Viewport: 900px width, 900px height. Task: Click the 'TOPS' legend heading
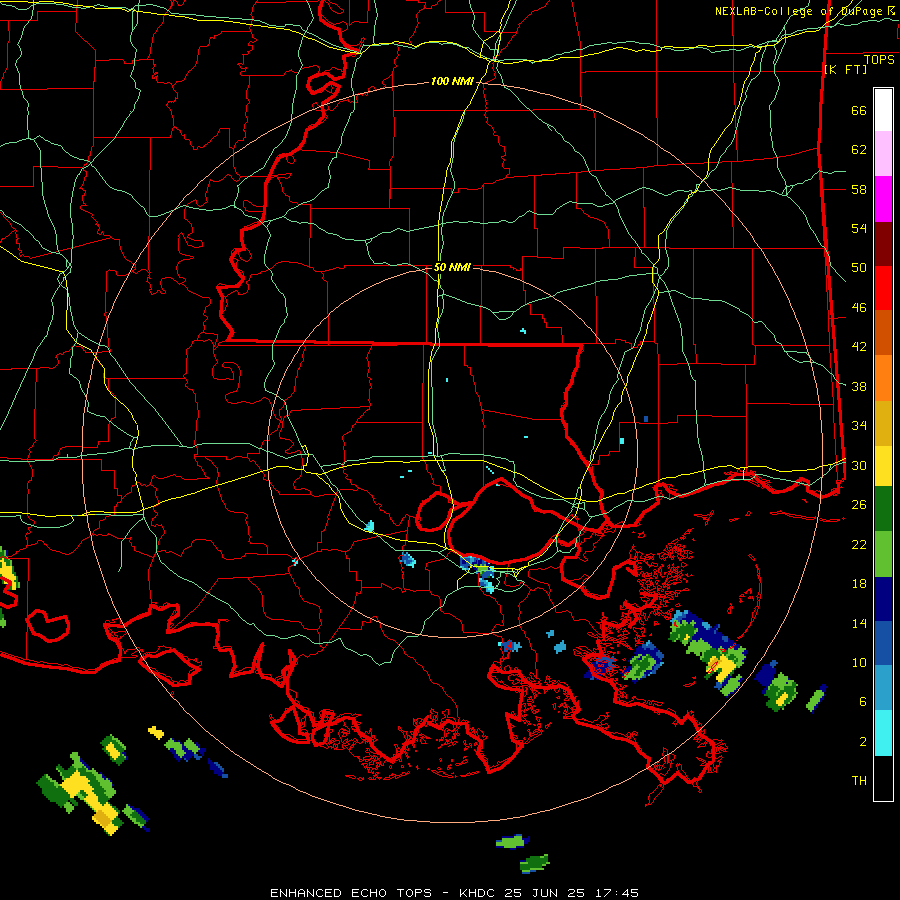[879, 60]
